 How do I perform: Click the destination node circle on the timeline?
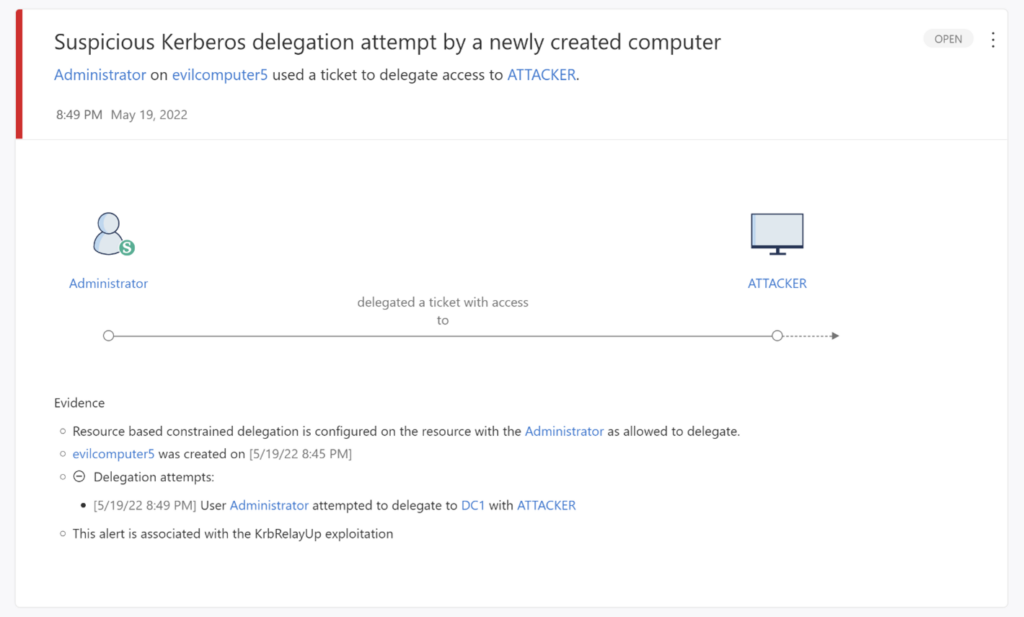tap(778, 335)
